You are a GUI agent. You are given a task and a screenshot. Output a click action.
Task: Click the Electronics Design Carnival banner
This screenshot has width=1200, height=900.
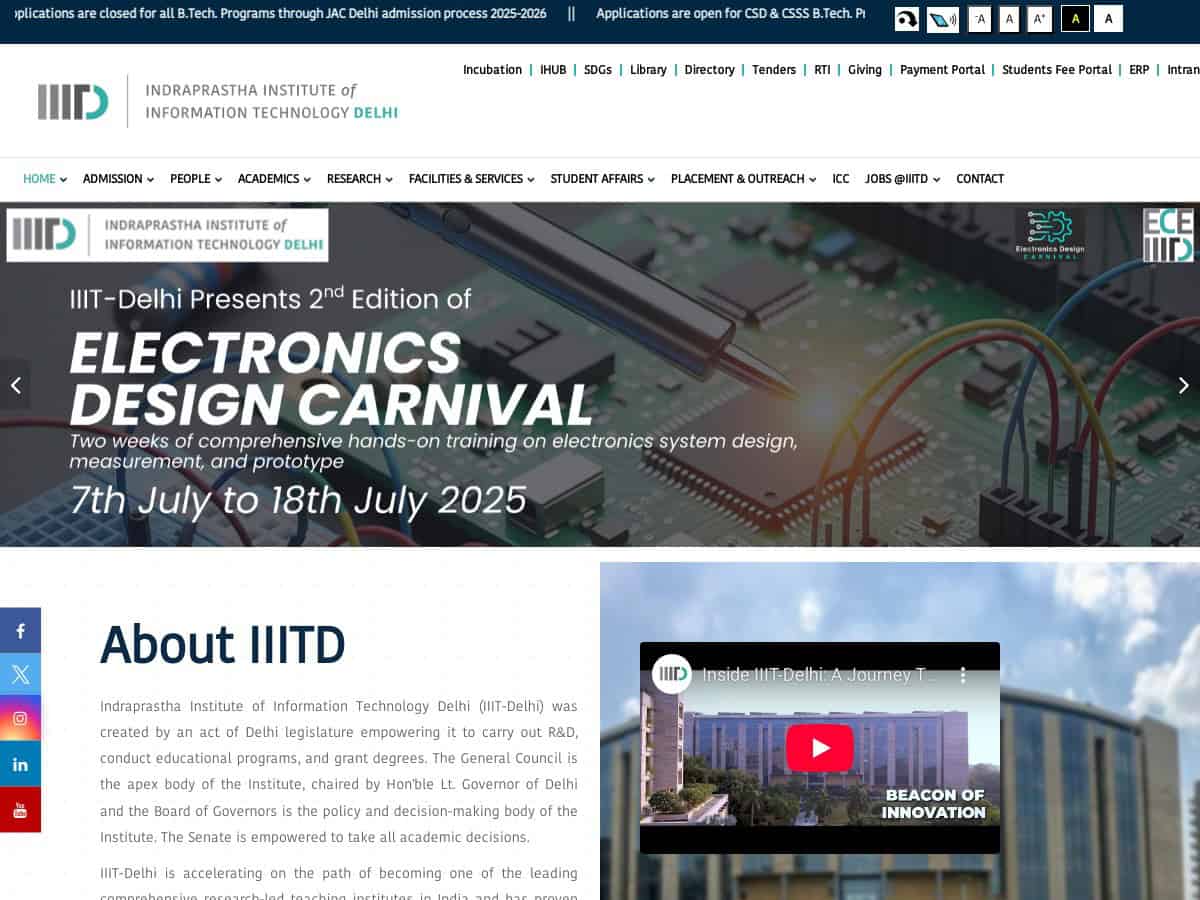click(x=600, y=374)
